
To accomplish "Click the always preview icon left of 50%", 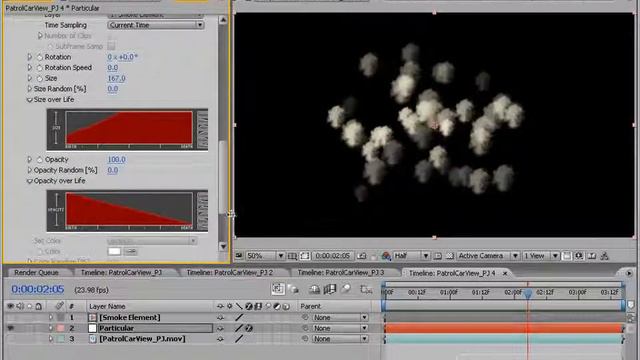I will (239, 256).
